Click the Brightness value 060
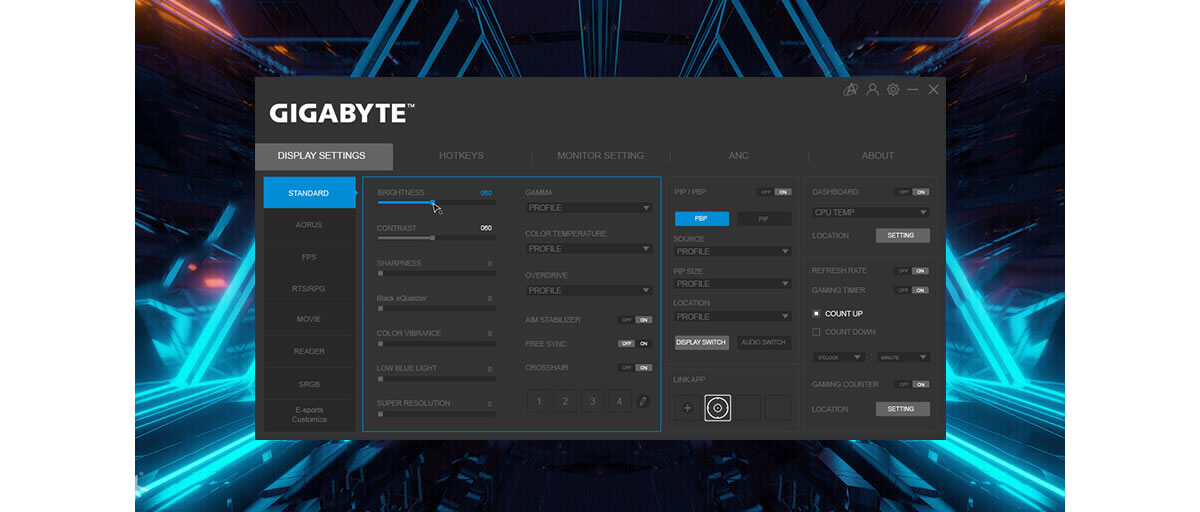This screenshot has width=1200, height=512. point(486,193)
